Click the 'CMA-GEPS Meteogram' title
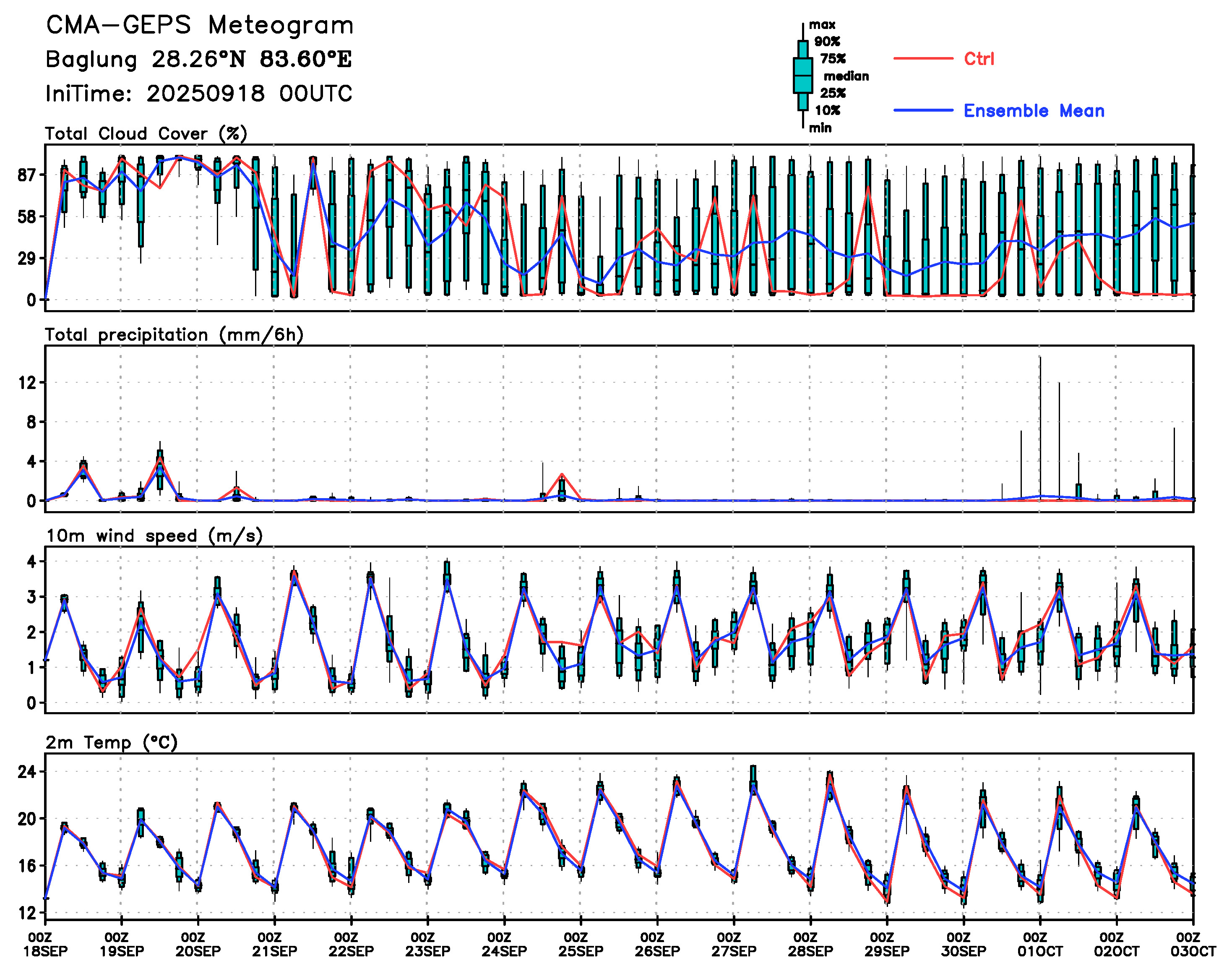This screenshot has height=974, width=1232. tap(200, 26)
